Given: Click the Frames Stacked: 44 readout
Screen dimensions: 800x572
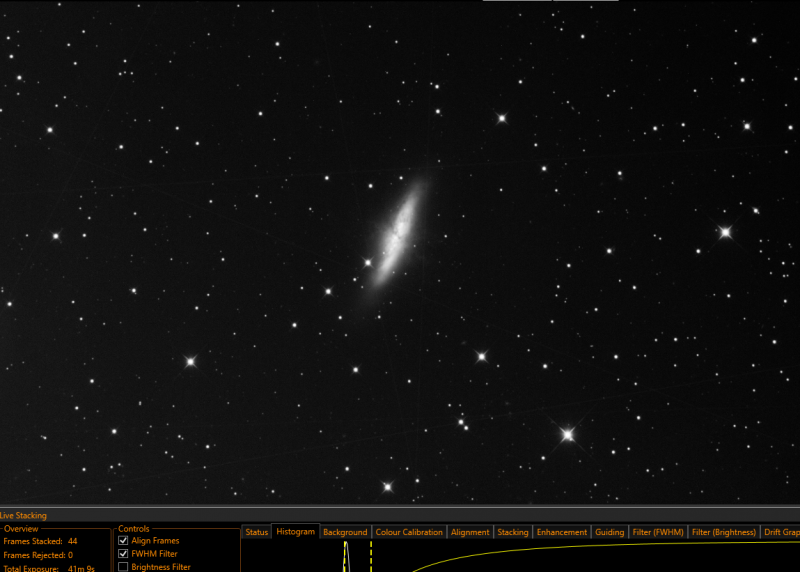Looking at the screenshot, I should tap(40, 541).
